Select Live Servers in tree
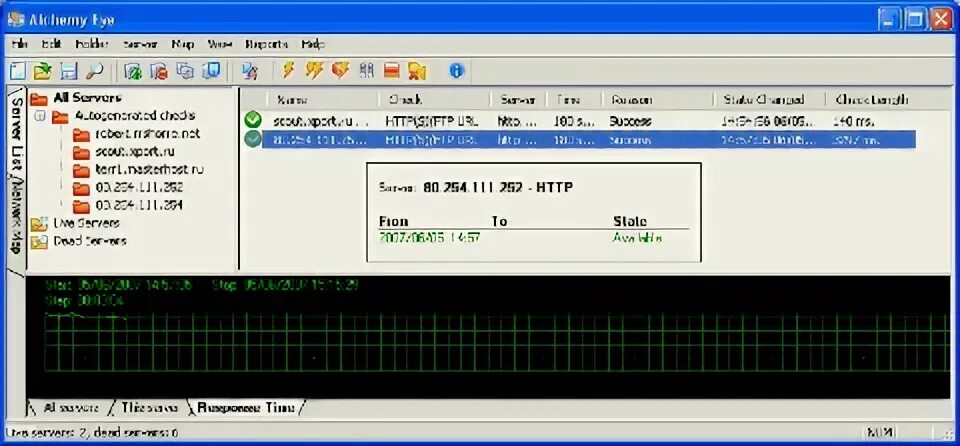This screenshot has height=446, width=960. click(x=86, y=224)
